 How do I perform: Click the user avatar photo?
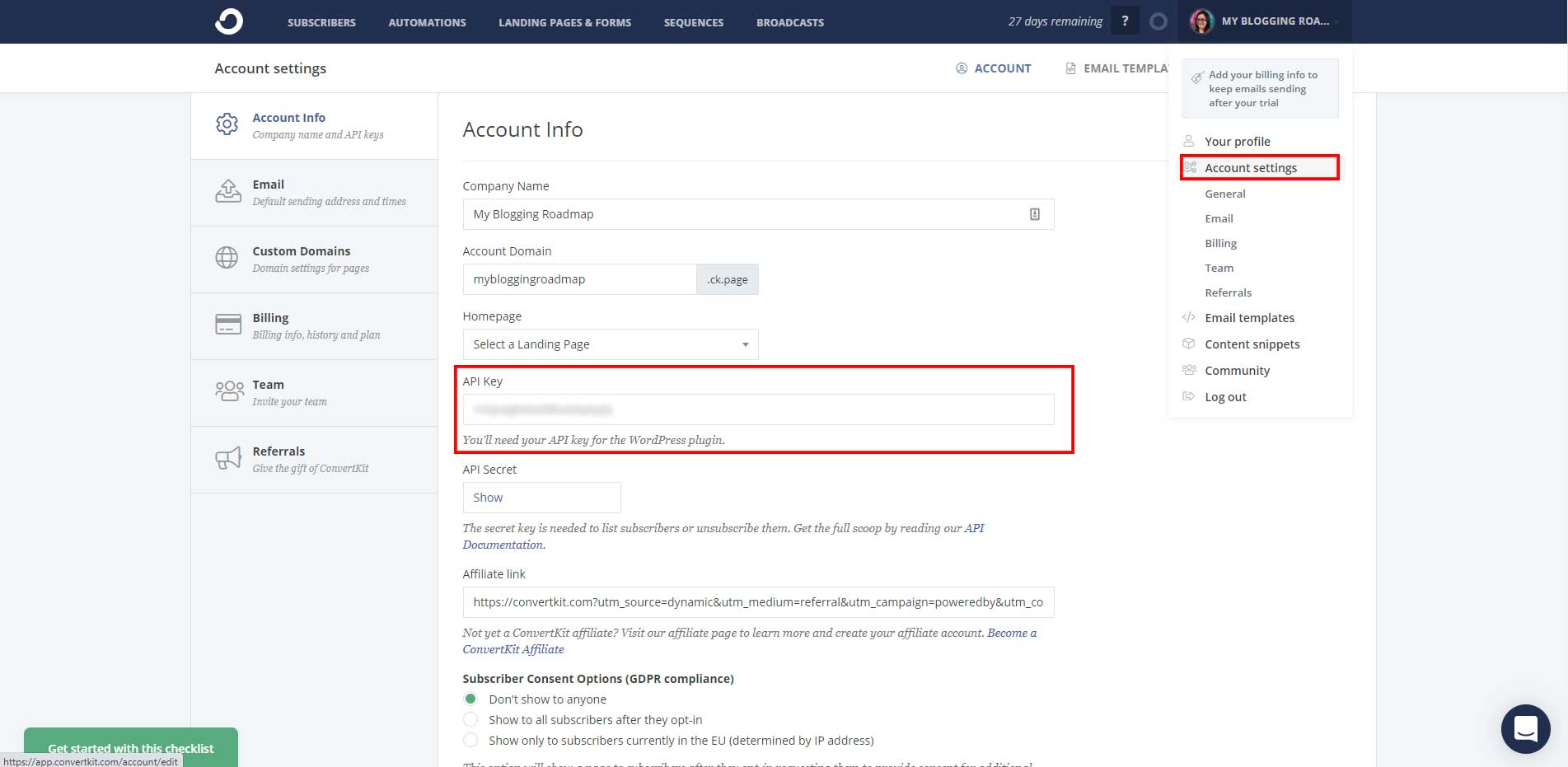(1201, 21)
